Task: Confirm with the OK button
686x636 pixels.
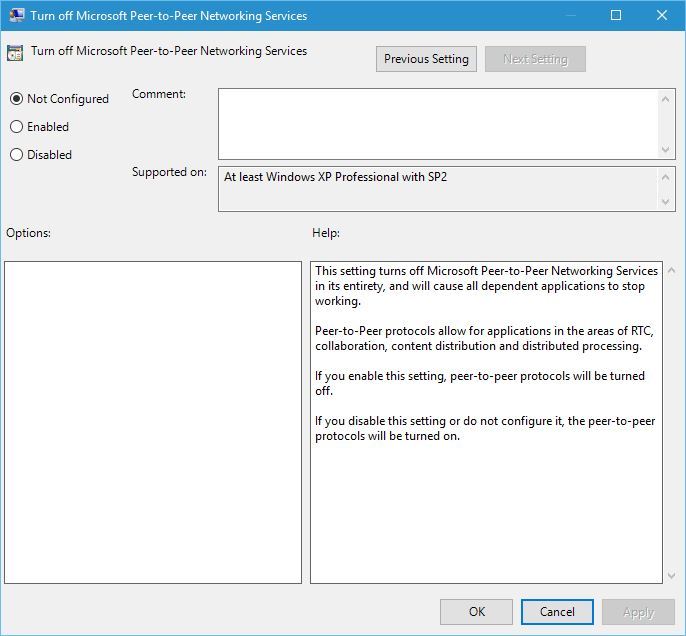Action: coord(476,612)
